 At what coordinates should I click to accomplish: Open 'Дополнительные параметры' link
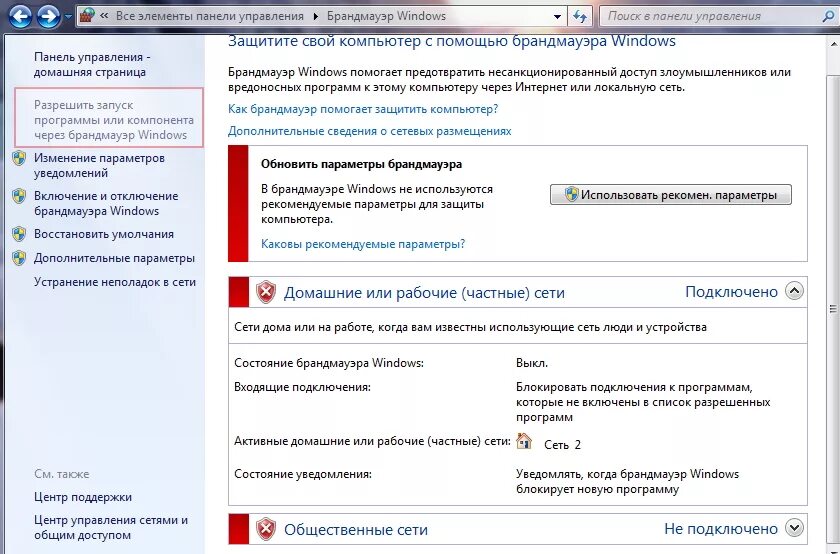coord(114,258)
